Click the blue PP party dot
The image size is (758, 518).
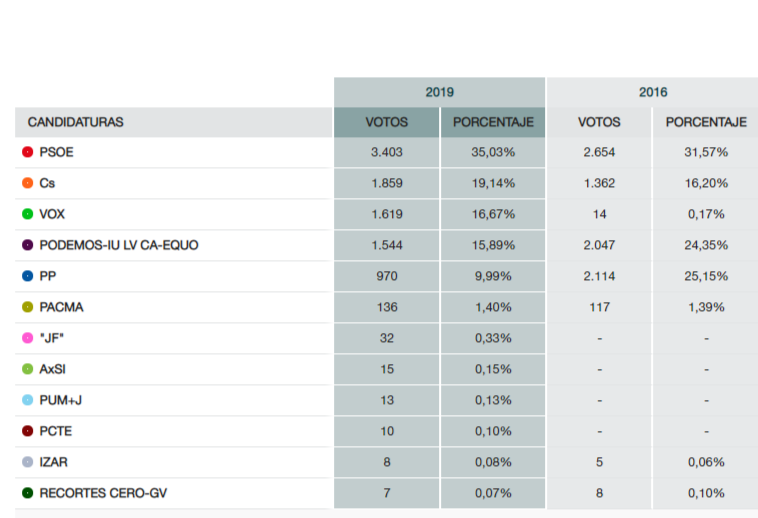pyautogui.click(x=27, y=276)
